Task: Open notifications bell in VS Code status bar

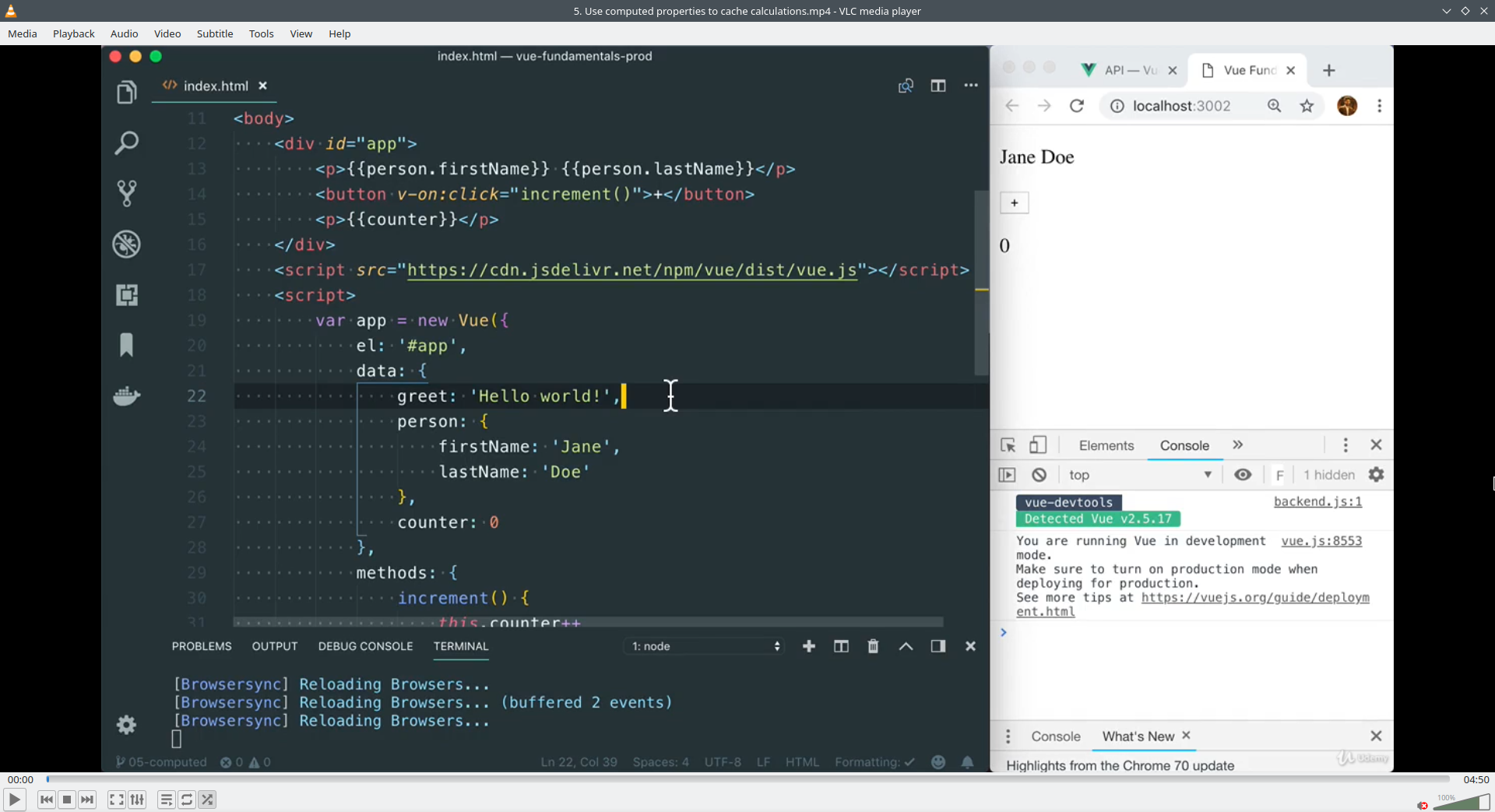Action: click(x=967, y=762)
